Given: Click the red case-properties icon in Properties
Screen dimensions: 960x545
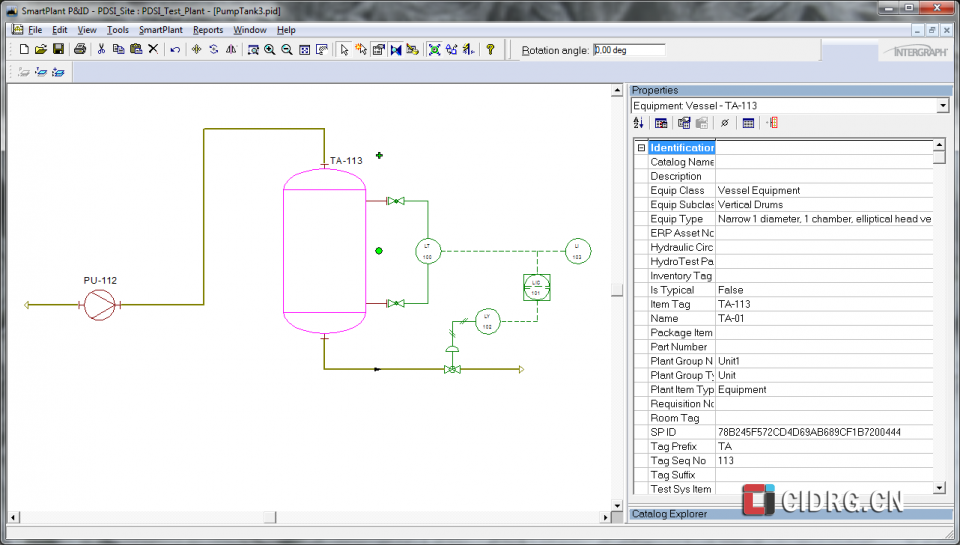Looking at the screenshot, I should pos(772,123).
